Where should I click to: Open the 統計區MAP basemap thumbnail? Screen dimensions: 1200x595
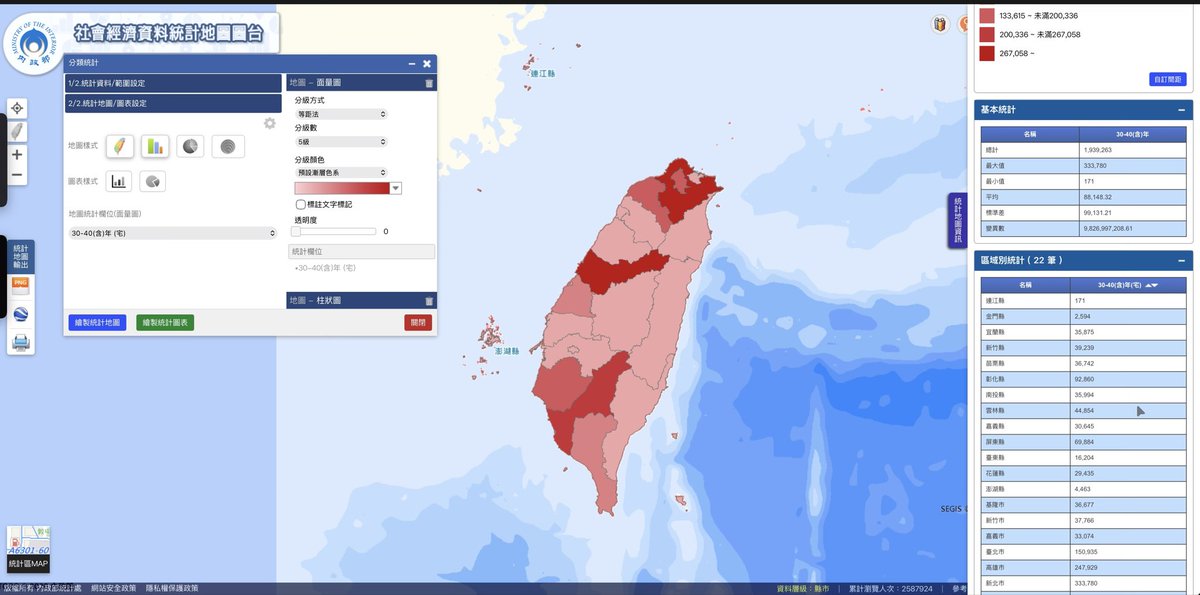point(28,549)
